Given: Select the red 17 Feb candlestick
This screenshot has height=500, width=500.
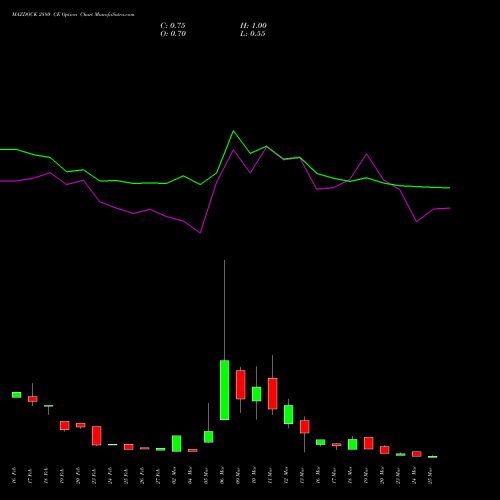Looking at the screenshot, I should 33,399.
